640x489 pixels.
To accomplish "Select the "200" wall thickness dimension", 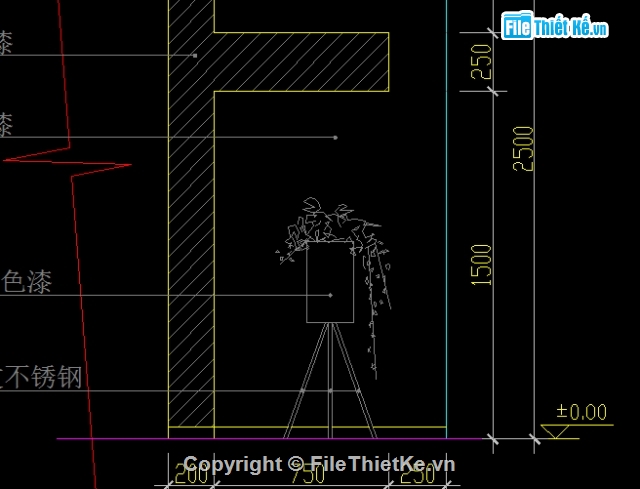I will (x=191, y=474).
